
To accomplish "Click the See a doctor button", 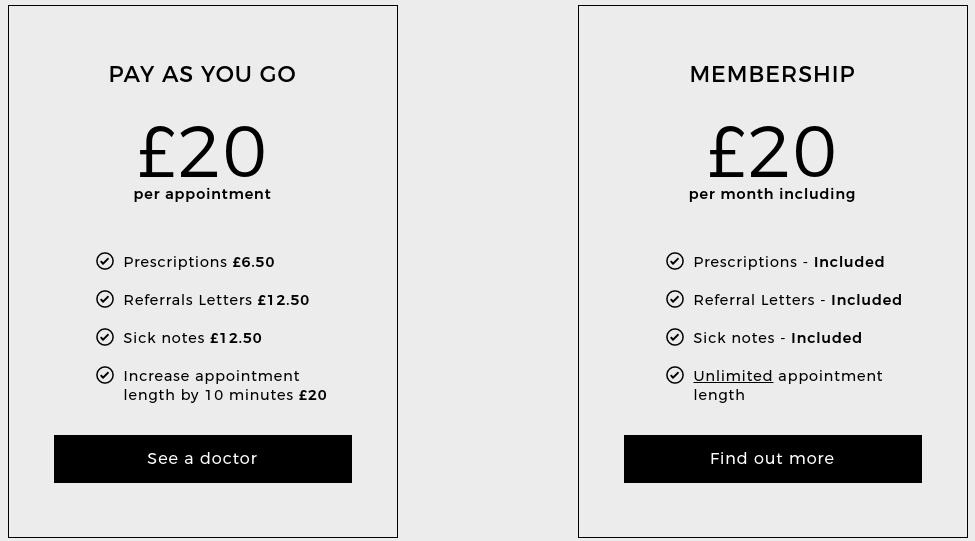I will coord(203,459).
